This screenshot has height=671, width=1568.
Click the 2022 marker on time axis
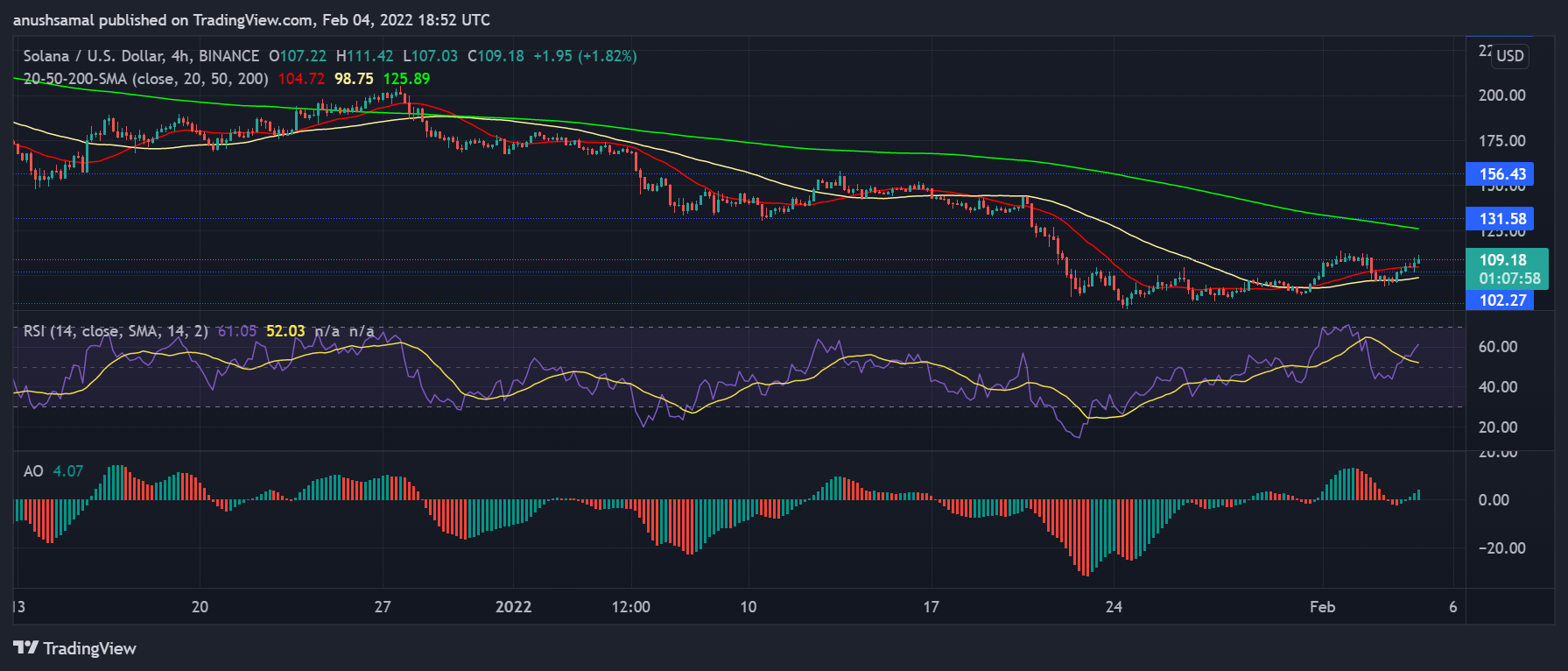pyautogui.click(x=513, y=607)
